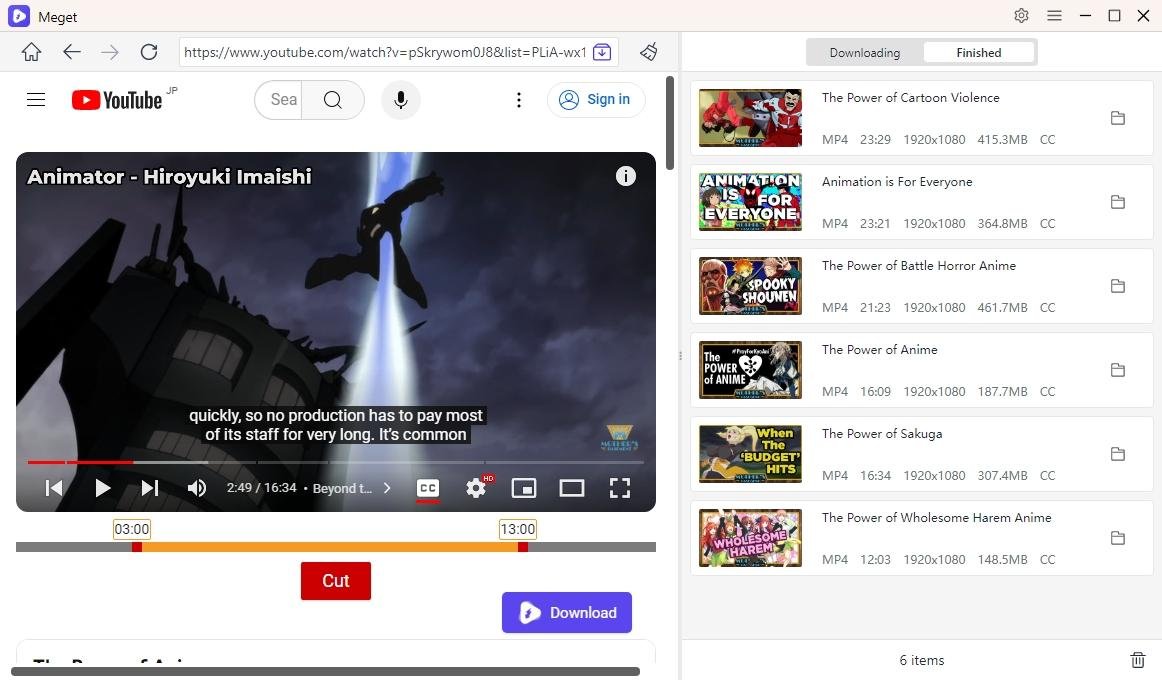Click the cut end handle at 13:00
The image size is (1162, 680).
coord(522,547)
